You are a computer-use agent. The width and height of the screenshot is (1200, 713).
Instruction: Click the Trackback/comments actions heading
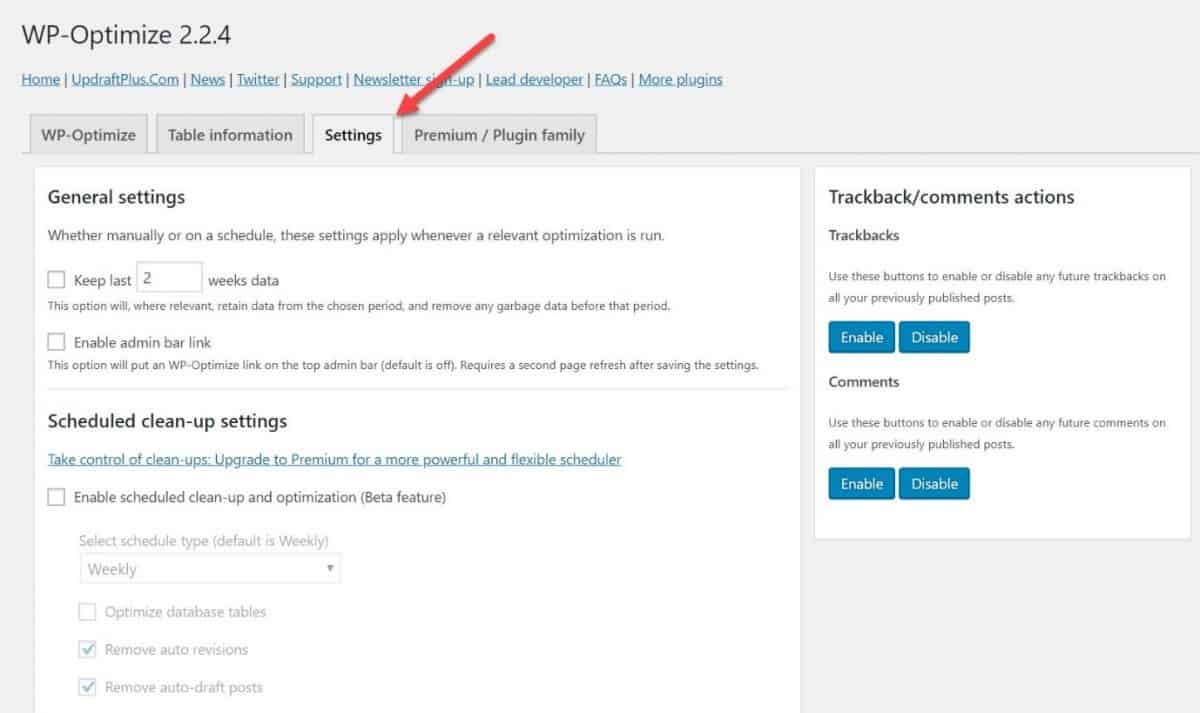tap(952, 197)
